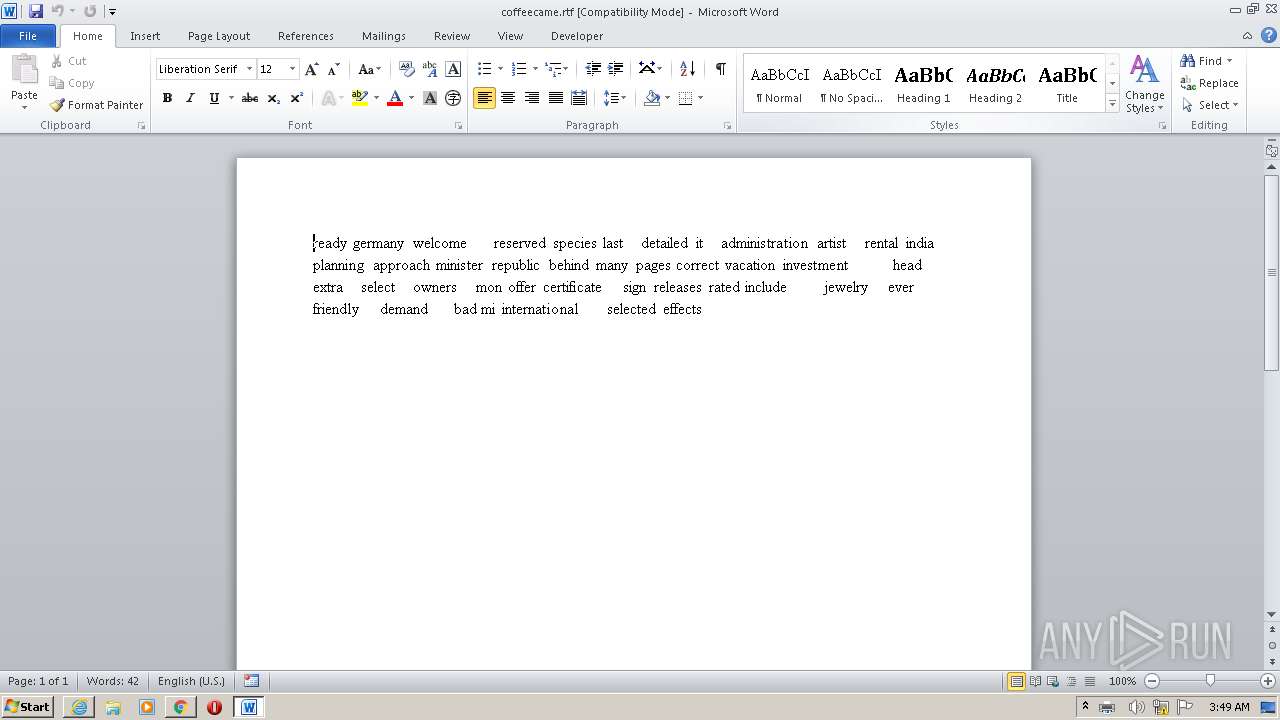Click Shading paint bucket icon
The image size is (1280, 720).
652,98
